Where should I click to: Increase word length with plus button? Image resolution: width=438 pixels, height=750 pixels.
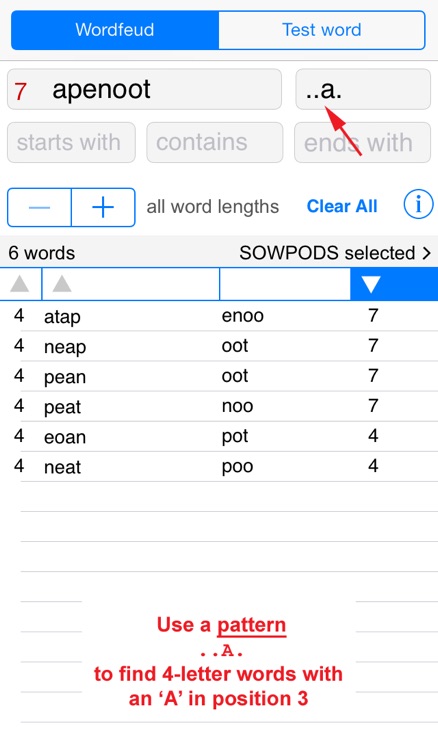(103, 207)
